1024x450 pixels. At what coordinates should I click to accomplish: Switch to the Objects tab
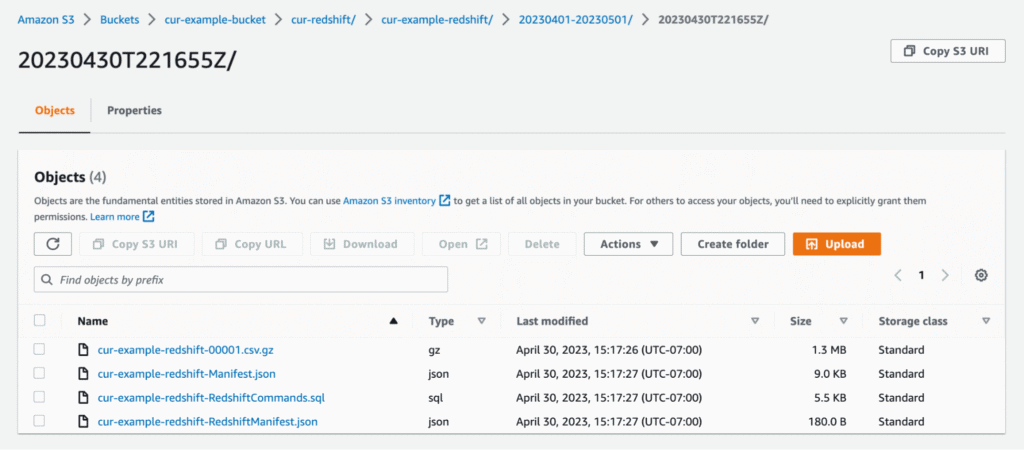pos(55,110)
